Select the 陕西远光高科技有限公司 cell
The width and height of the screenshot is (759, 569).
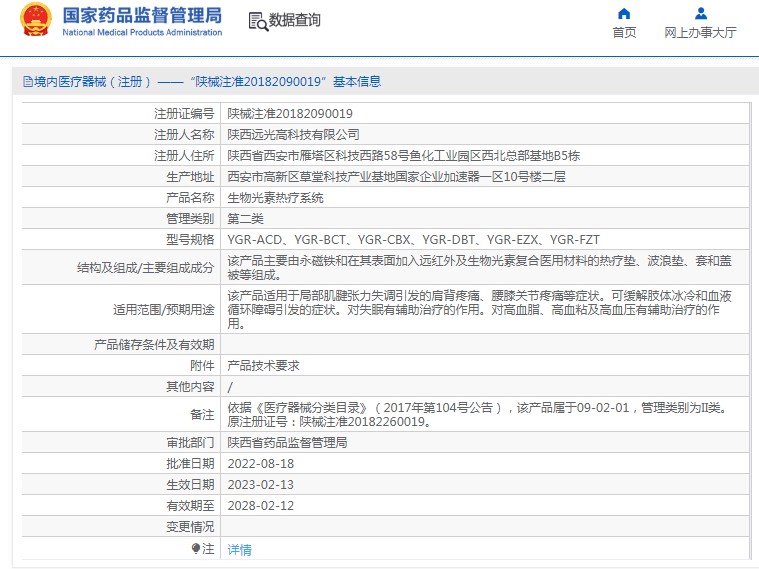tap(293, 135)
